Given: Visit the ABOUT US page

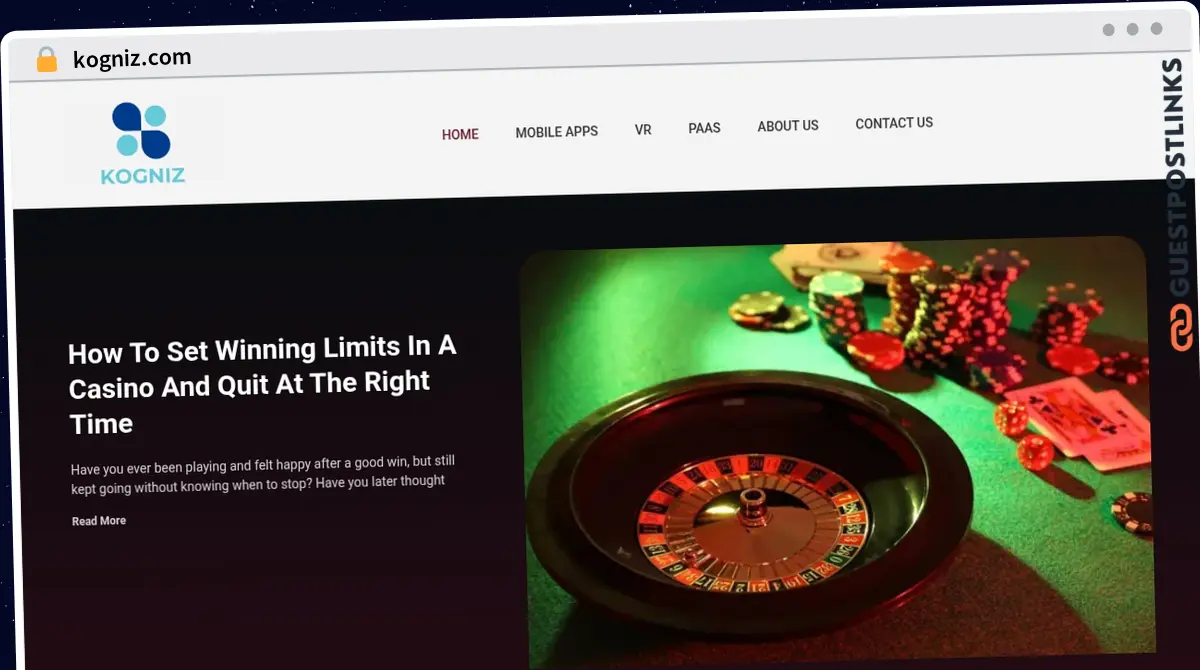Looking at the screenshot, I should pyautogui.click(x=788, y=126).
